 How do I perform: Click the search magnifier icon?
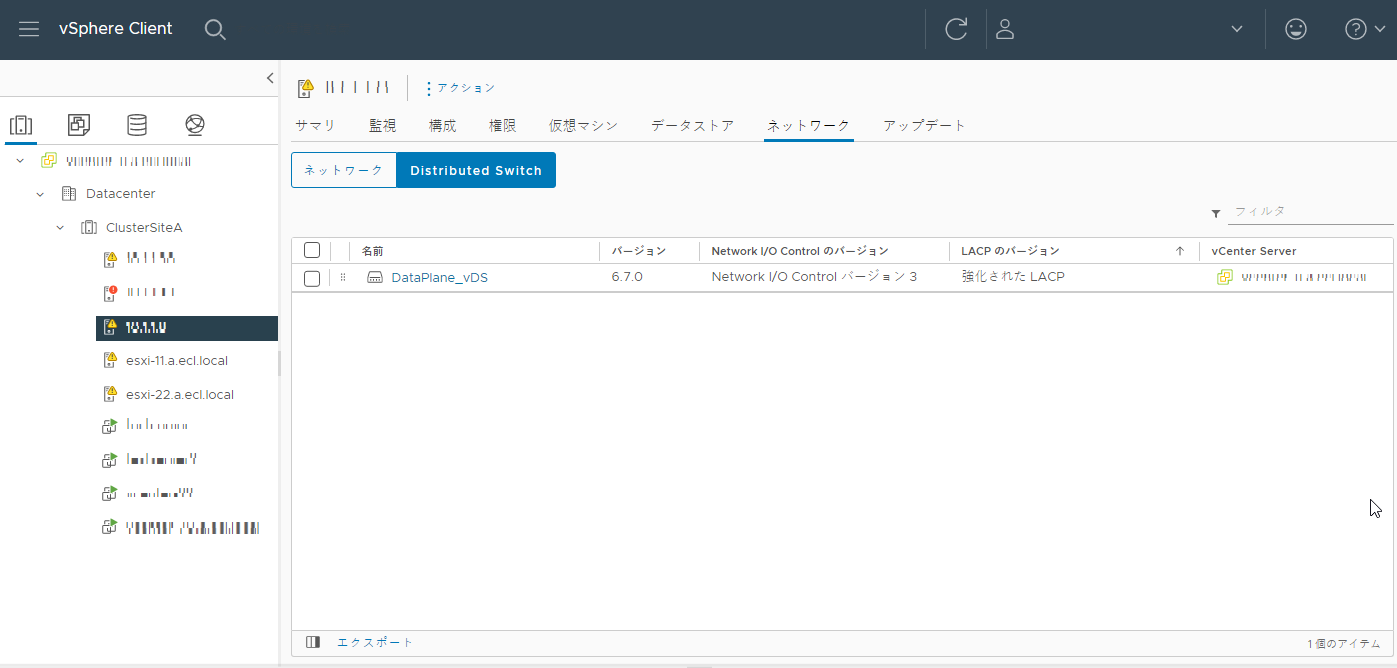pyautogui.click(x=215, y=29)
